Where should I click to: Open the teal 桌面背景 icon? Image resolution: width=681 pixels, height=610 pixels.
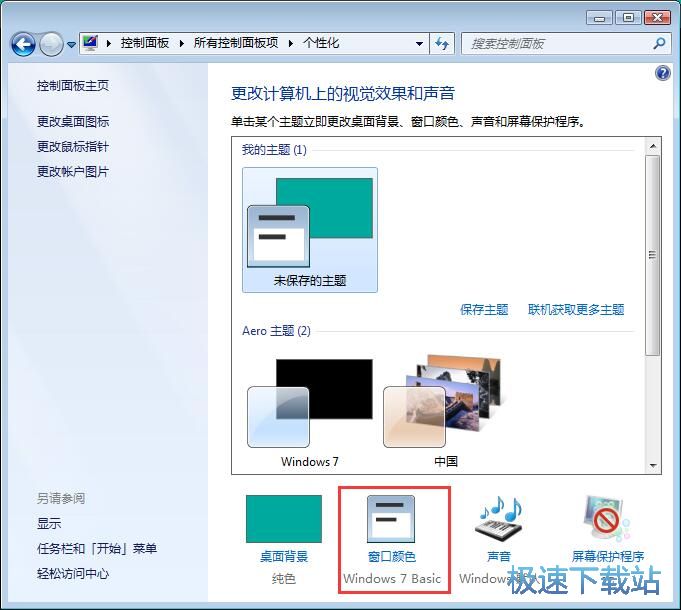[x=284, y=519]
